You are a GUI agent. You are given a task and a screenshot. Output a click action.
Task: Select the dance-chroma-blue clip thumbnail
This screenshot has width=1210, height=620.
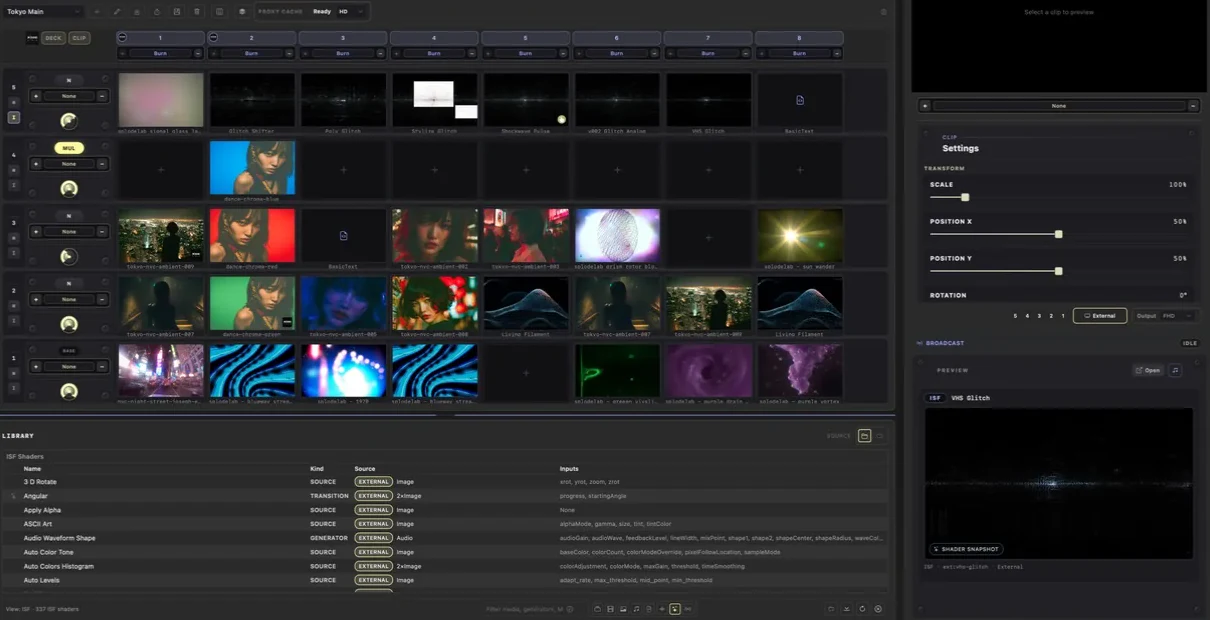(x=252, y=167)
